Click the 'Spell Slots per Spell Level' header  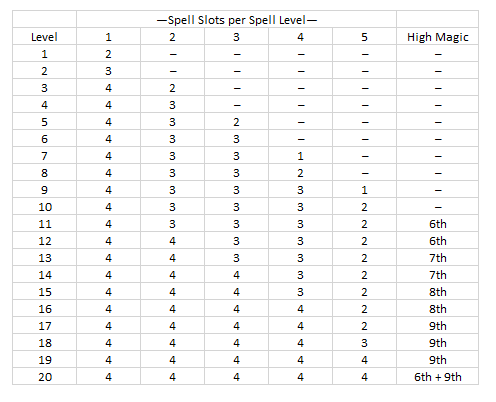point(236,19)
